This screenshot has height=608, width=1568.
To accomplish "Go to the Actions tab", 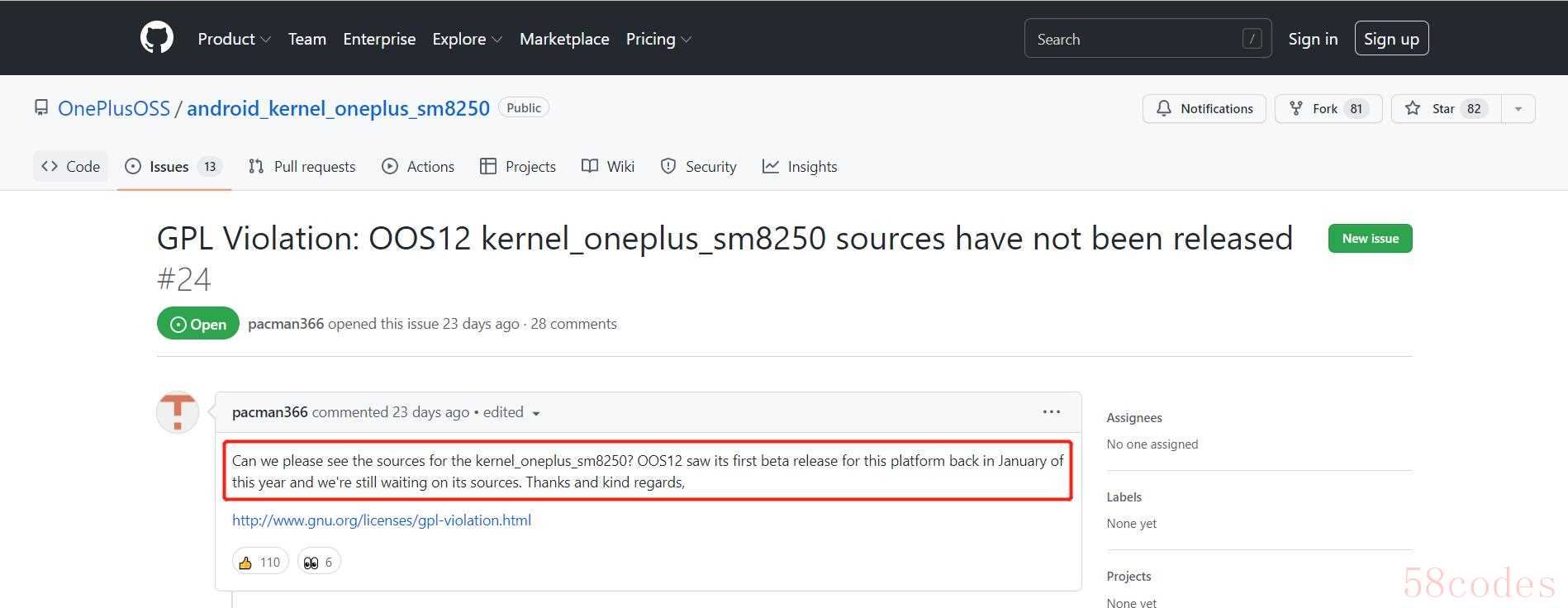I will tap(418, 166).
